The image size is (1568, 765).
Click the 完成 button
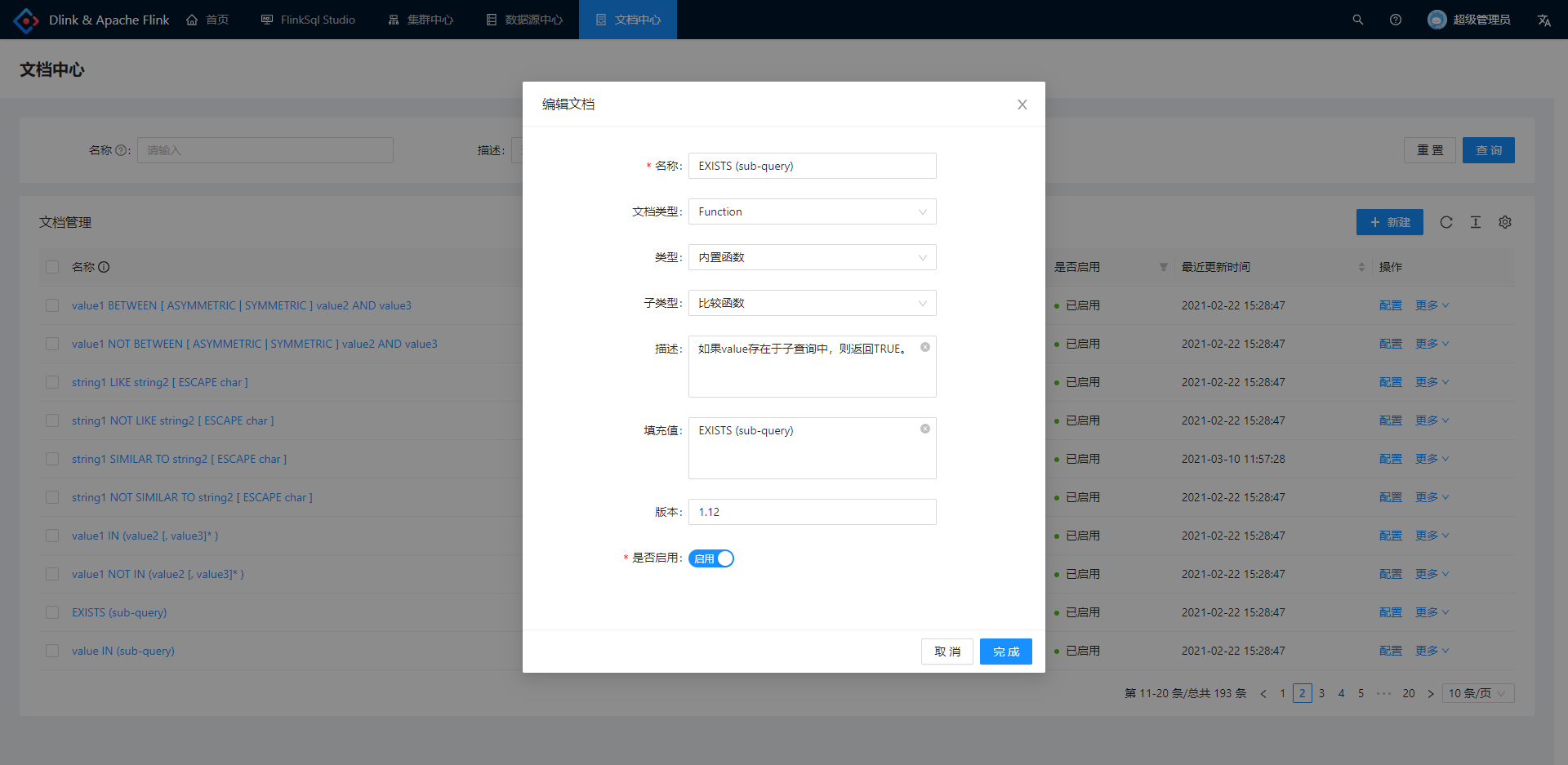pyautogui.click(x=1006, y=652)
